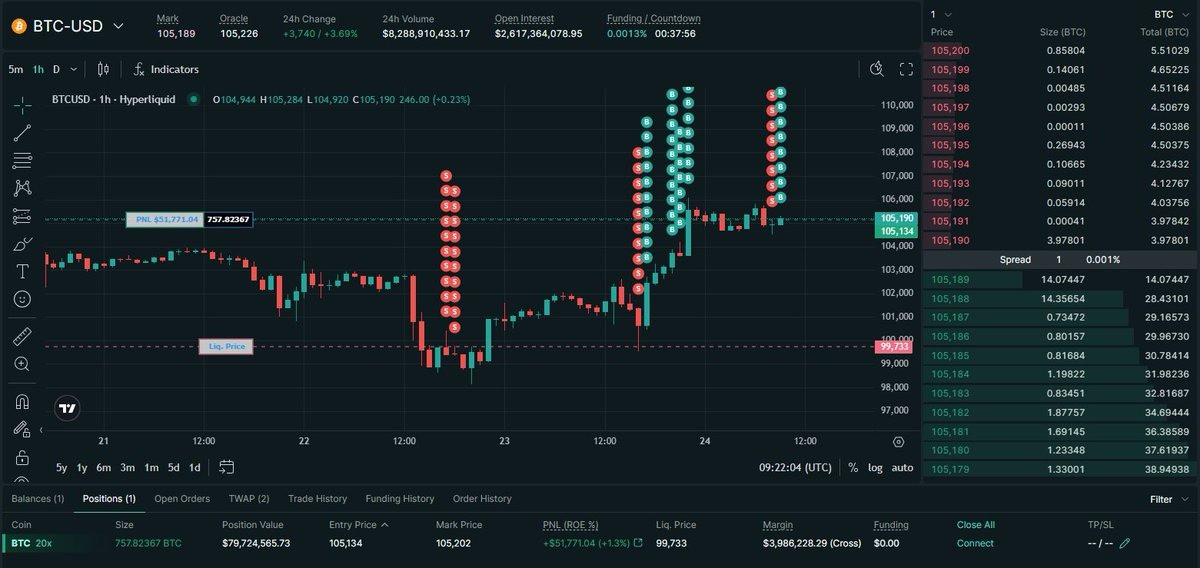The image size is (1200, 568).
Task: Click the Liq. Price line label
Action: (x=225, y=346)
